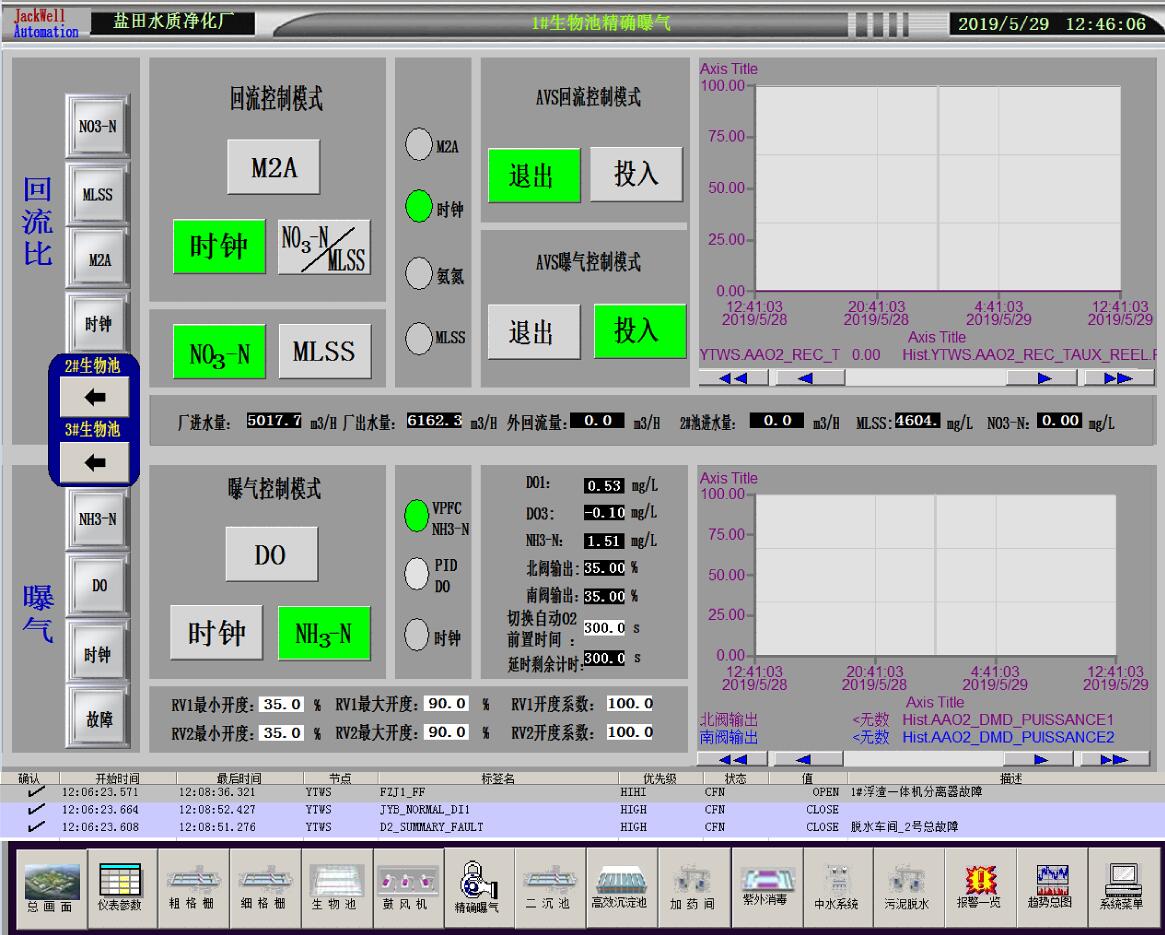1165x935 pixels.
Task: Slide the upper trend chart time scrollbar
Action: click(x=925, y=378)
